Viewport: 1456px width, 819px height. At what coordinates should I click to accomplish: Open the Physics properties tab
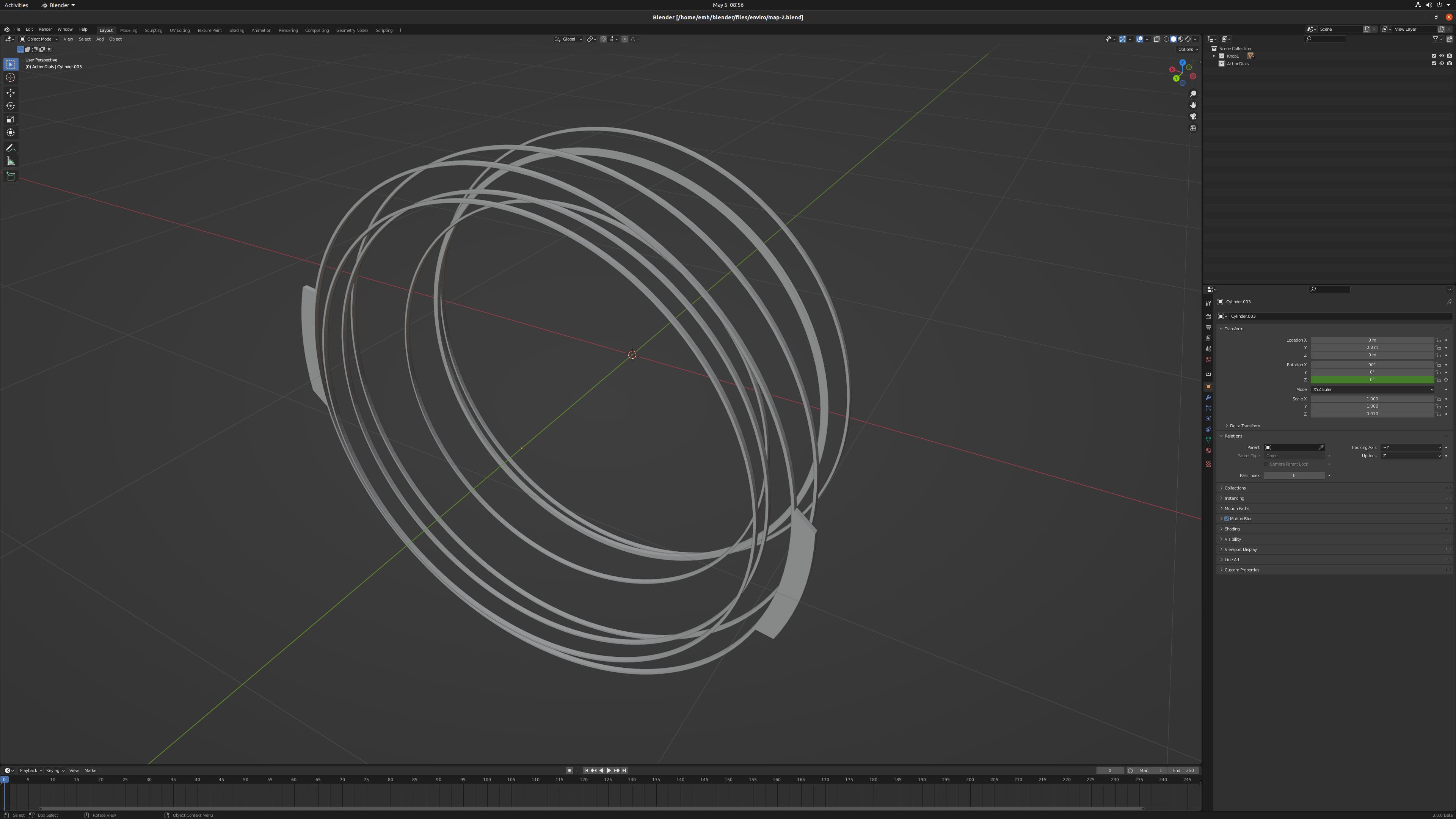(x=1208, y=419)
